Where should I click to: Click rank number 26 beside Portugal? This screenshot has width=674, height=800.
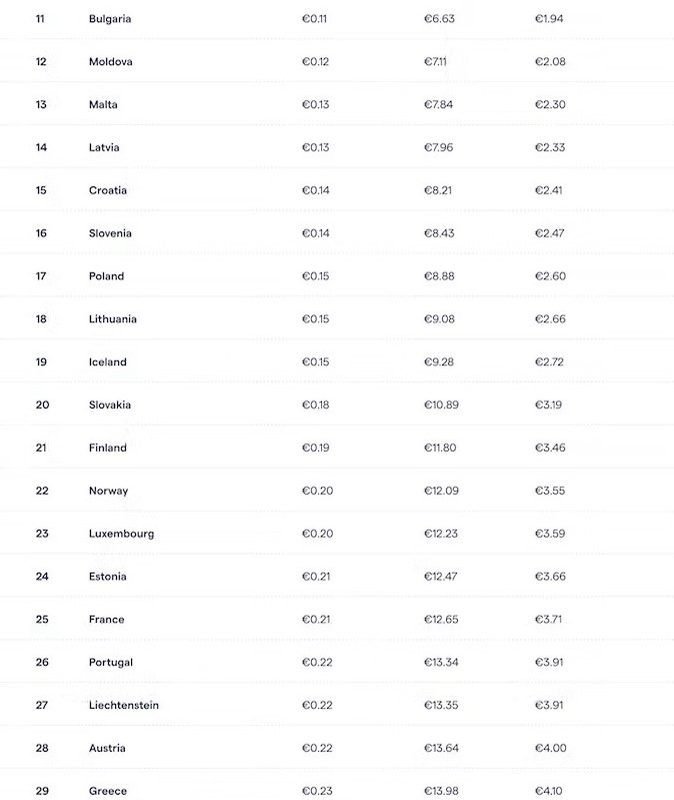point(42,662)
